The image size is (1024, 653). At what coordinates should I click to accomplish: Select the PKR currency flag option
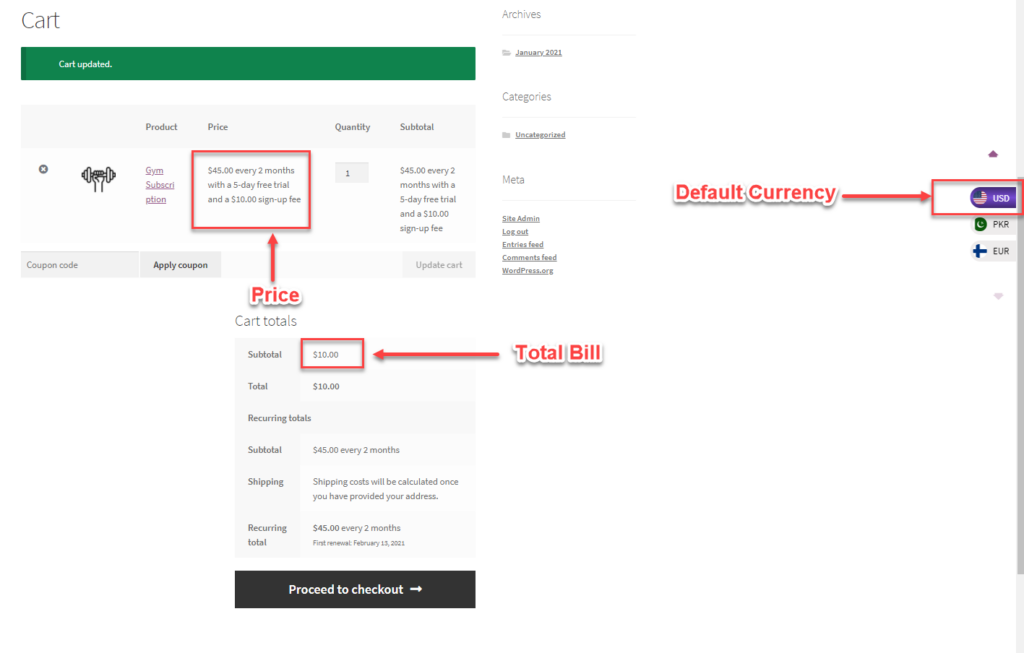pos(993,224)
